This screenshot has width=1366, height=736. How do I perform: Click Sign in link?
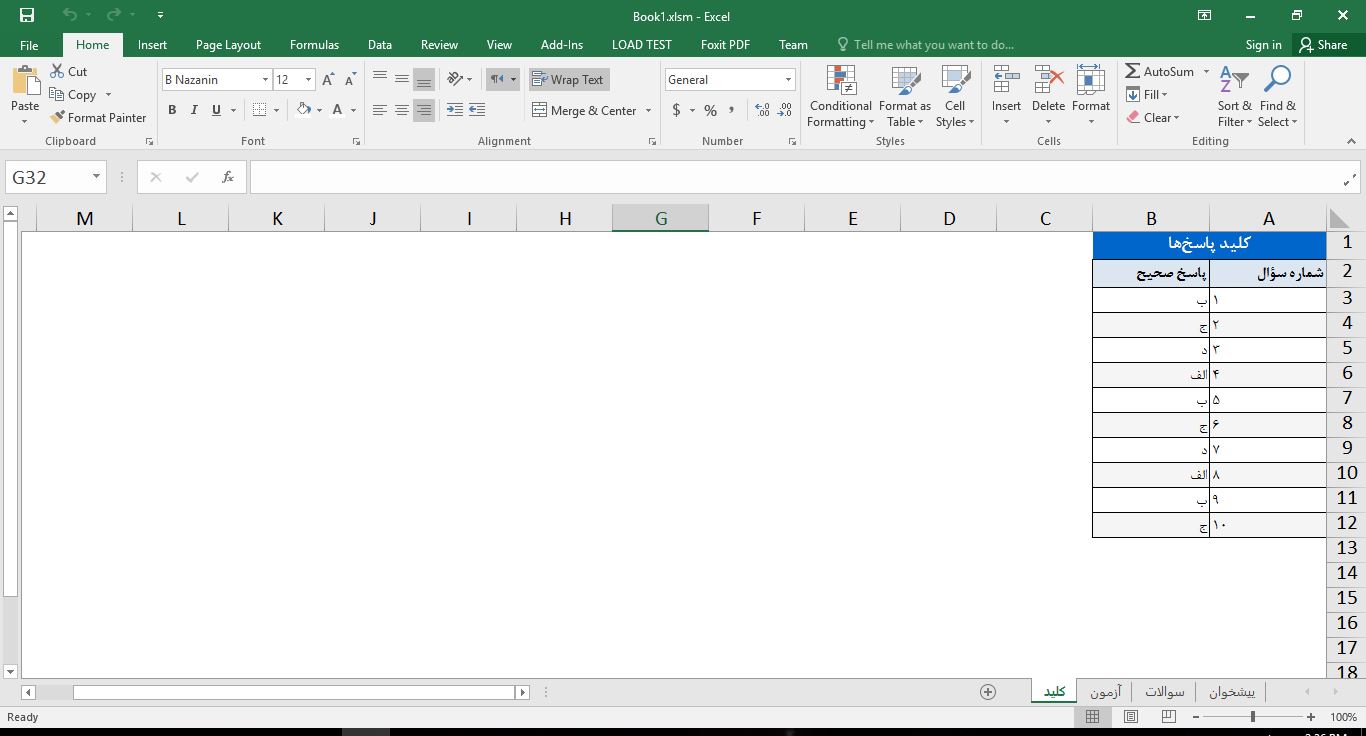pos(1263,45)
